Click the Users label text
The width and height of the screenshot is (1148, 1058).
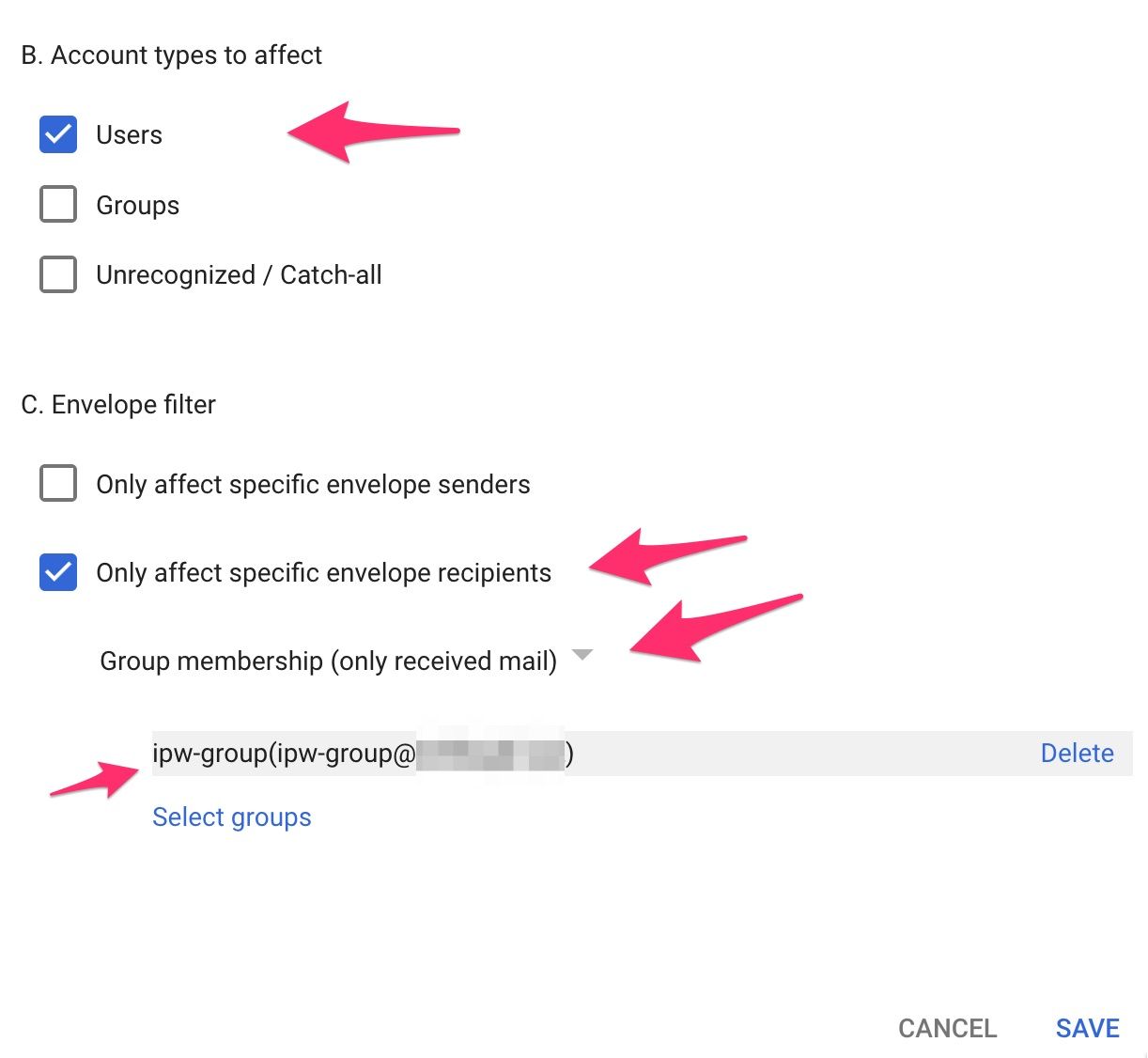click(x=129, y=135)
